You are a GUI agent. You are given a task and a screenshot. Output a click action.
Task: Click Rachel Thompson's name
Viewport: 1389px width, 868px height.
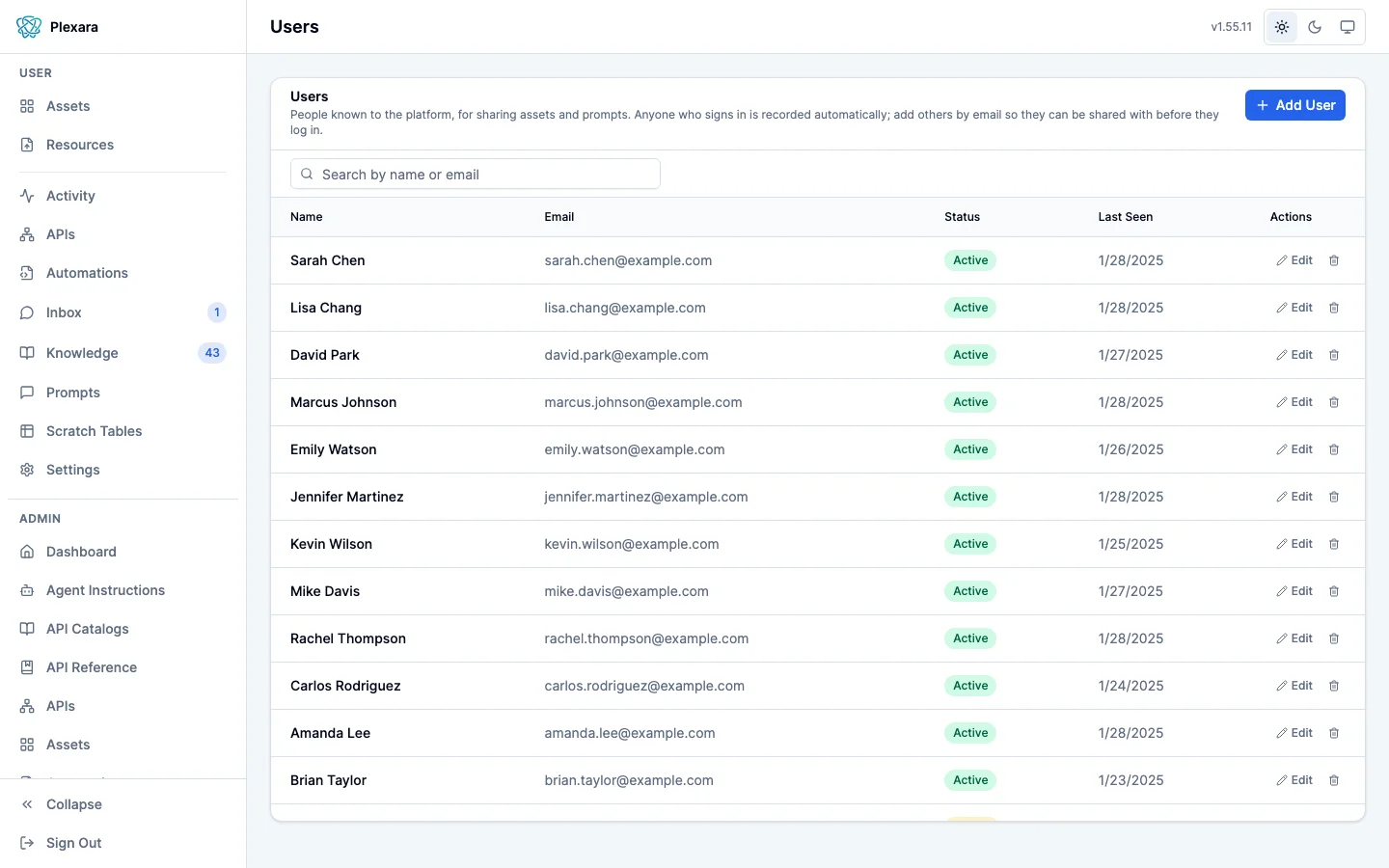(348, 638)
